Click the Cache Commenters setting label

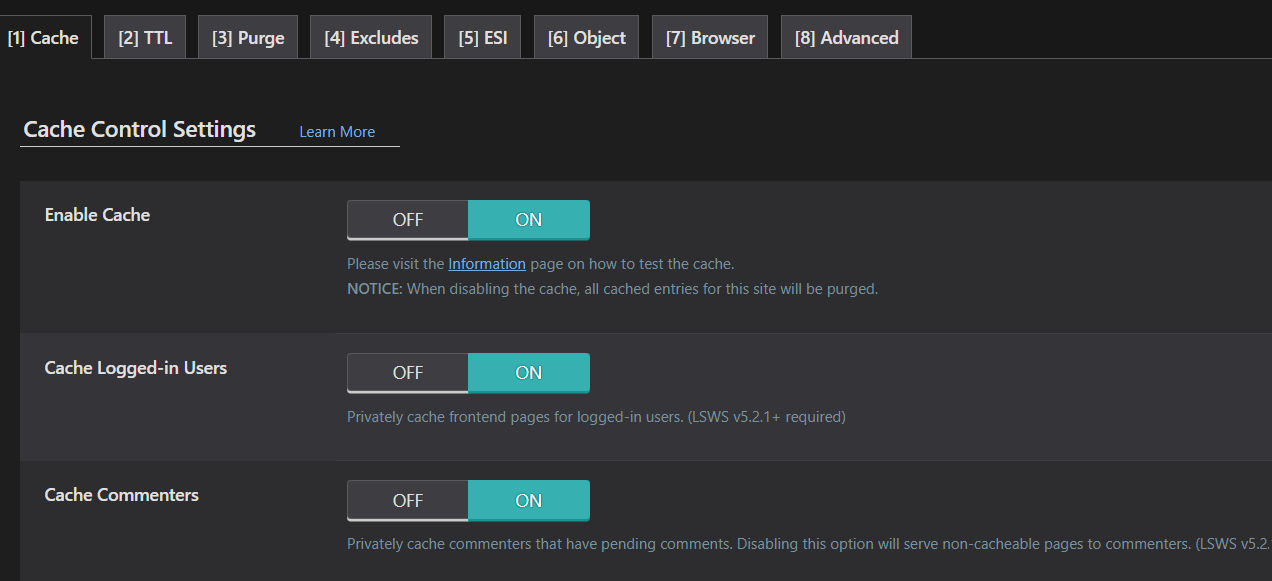coord(122,495)
